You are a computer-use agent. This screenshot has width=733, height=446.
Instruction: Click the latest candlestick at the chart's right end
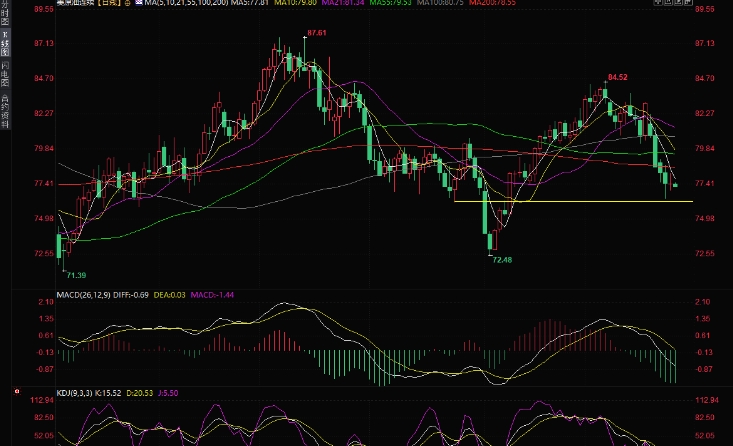pos(675,185)
